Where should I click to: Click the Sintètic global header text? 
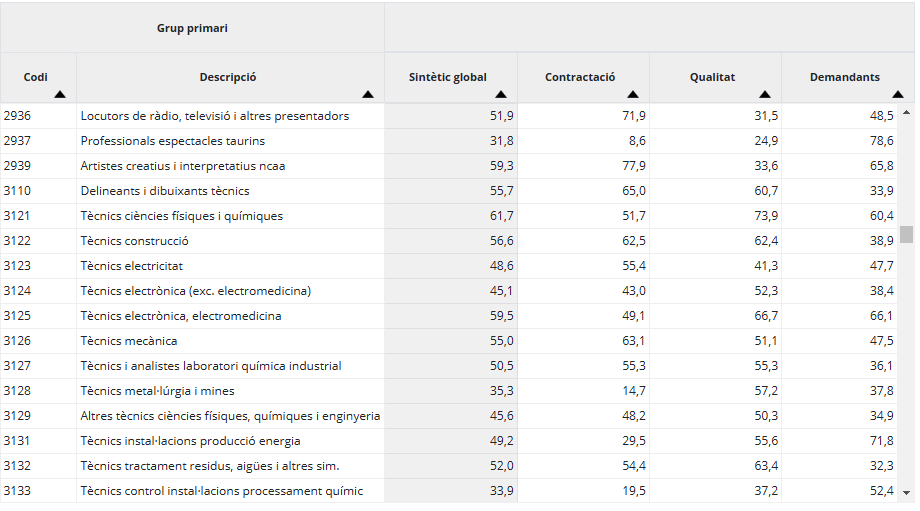coord(448,77)
